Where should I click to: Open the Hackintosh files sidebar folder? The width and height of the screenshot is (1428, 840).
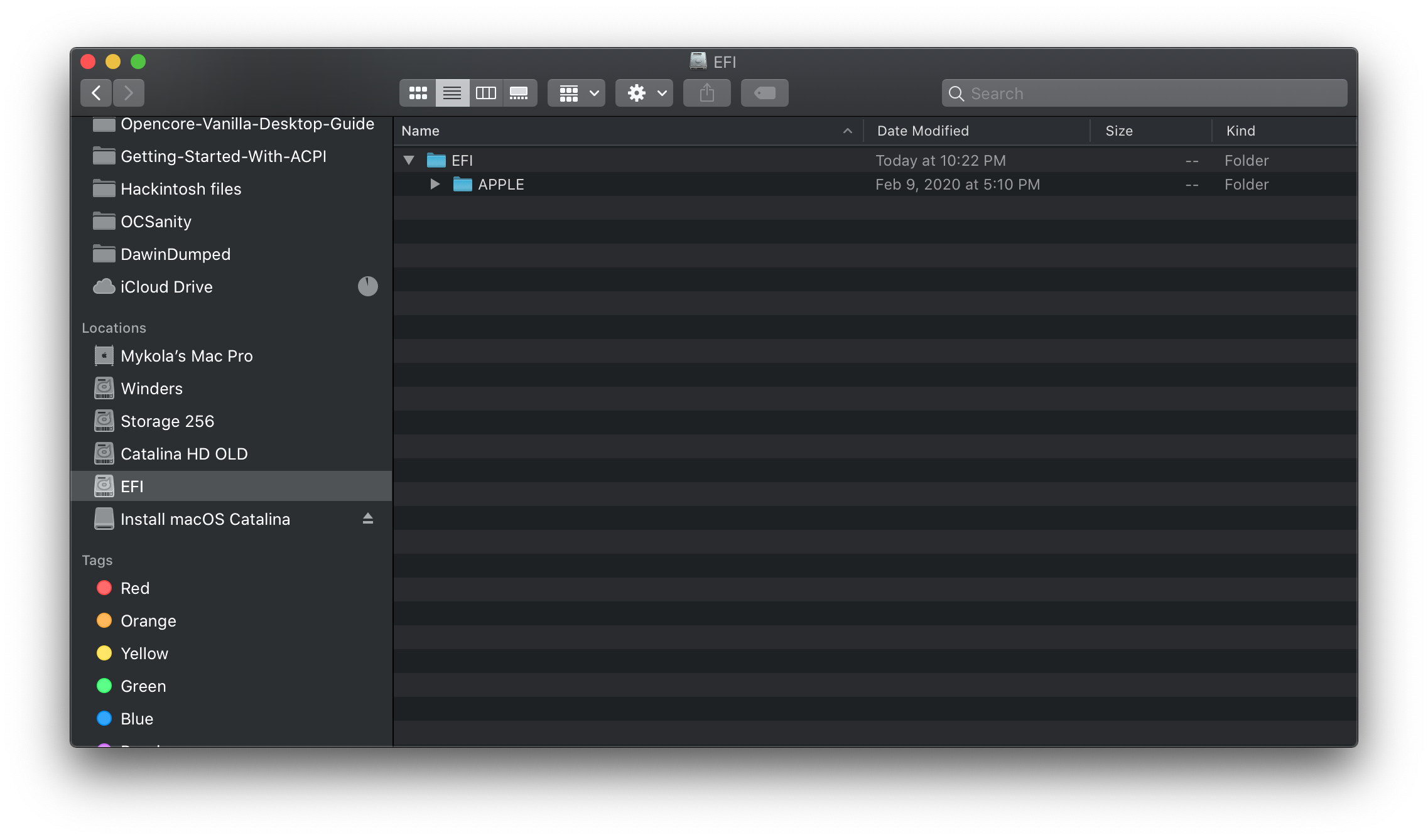181,189
